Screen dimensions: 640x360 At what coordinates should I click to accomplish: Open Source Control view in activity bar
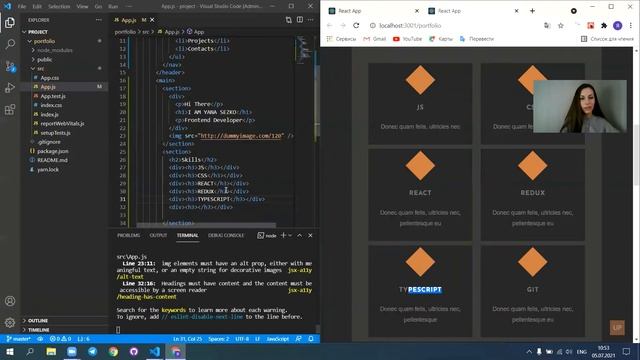(10, 66)
